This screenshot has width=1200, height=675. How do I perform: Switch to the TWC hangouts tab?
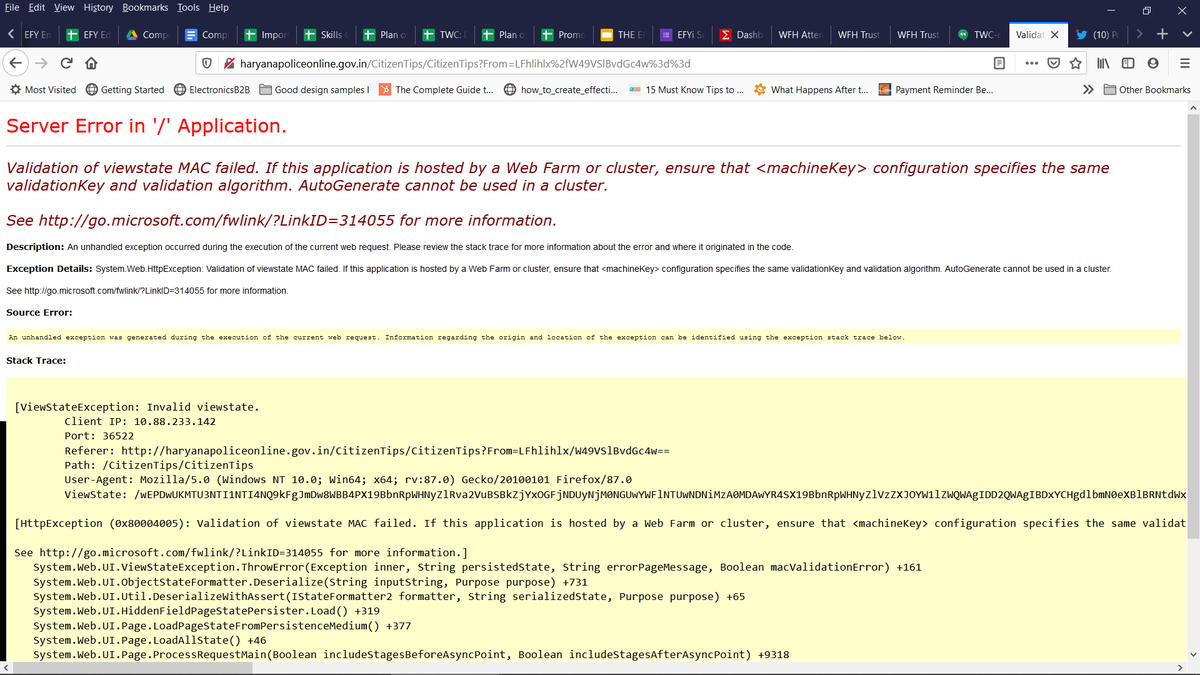978,34
